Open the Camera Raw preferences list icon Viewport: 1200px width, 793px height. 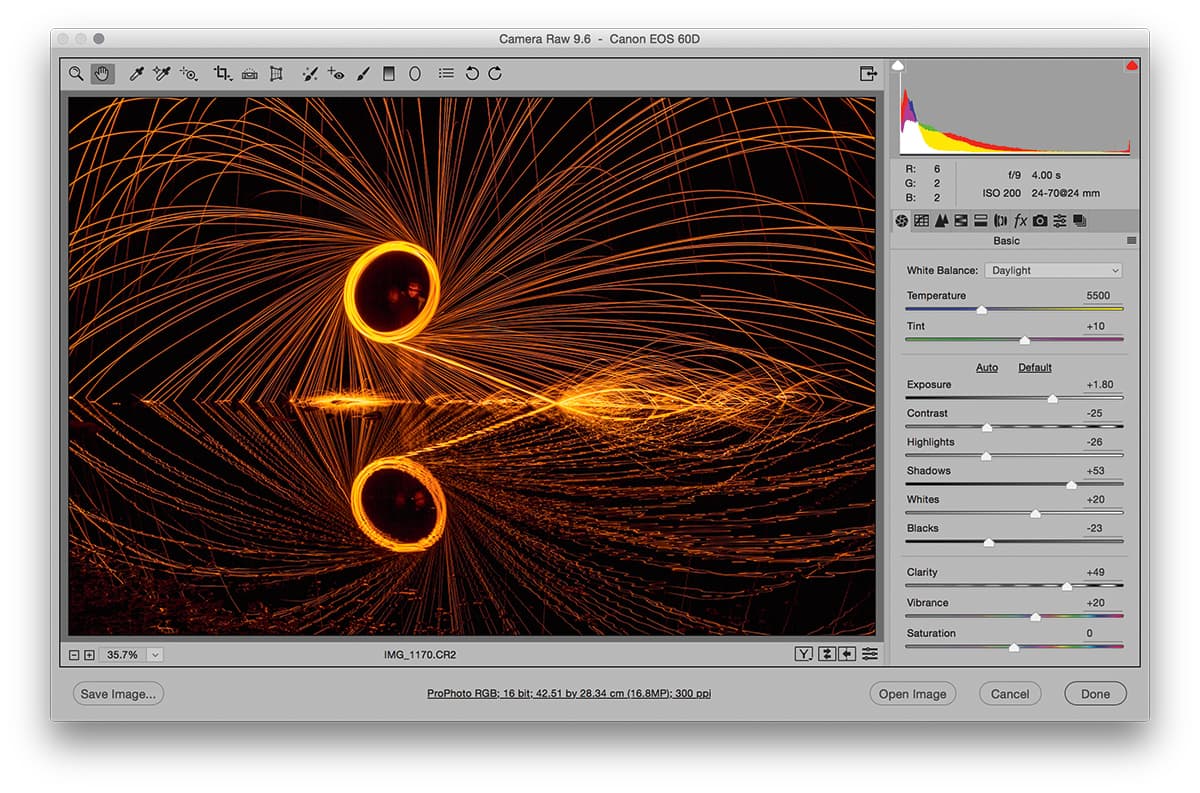pos(446,74)
